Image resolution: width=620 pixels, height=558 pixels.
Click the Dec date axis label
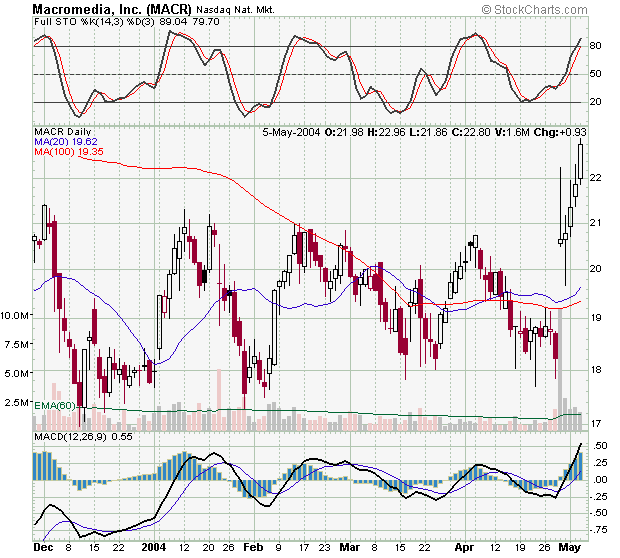pos(43,547)
